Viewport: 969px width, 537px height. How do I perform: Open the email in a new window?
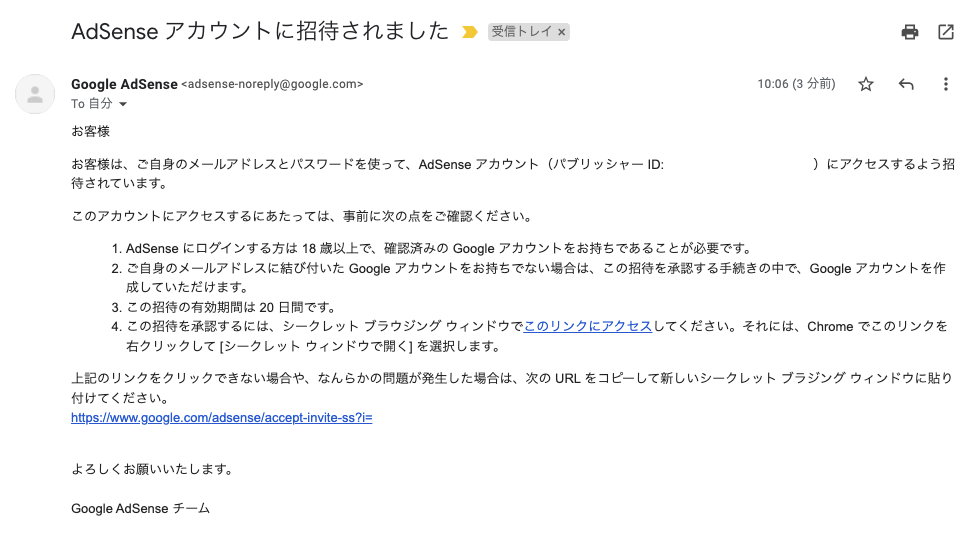point(946,32)
